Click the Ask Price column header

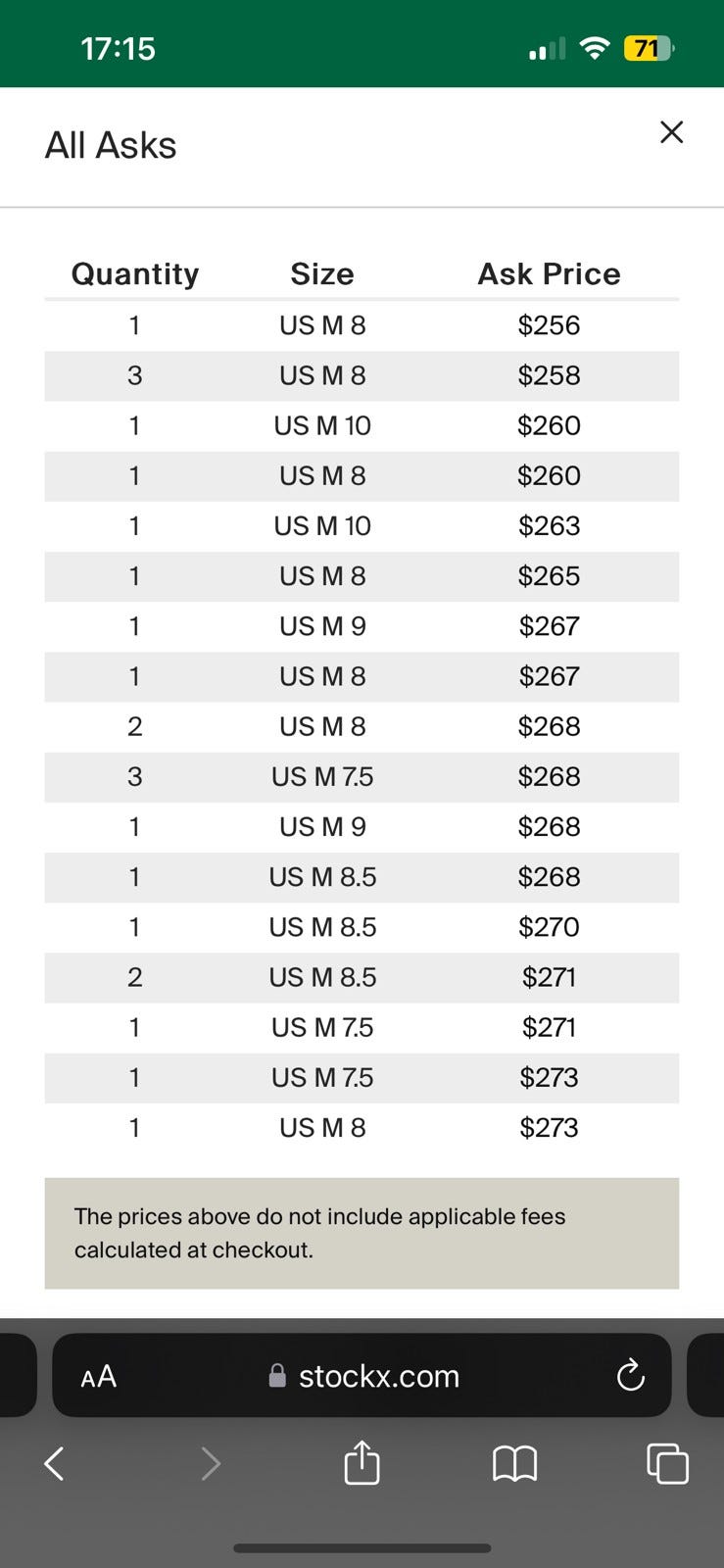(549, 273)
